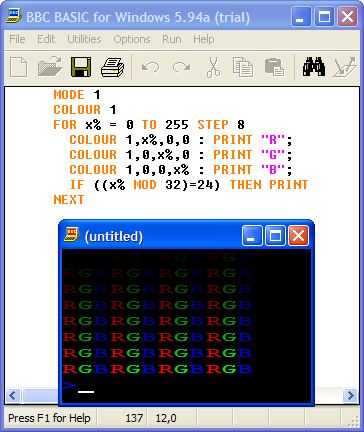Print the listing with the printer icon
Screen dimensions: 364x432
(113, 67)
